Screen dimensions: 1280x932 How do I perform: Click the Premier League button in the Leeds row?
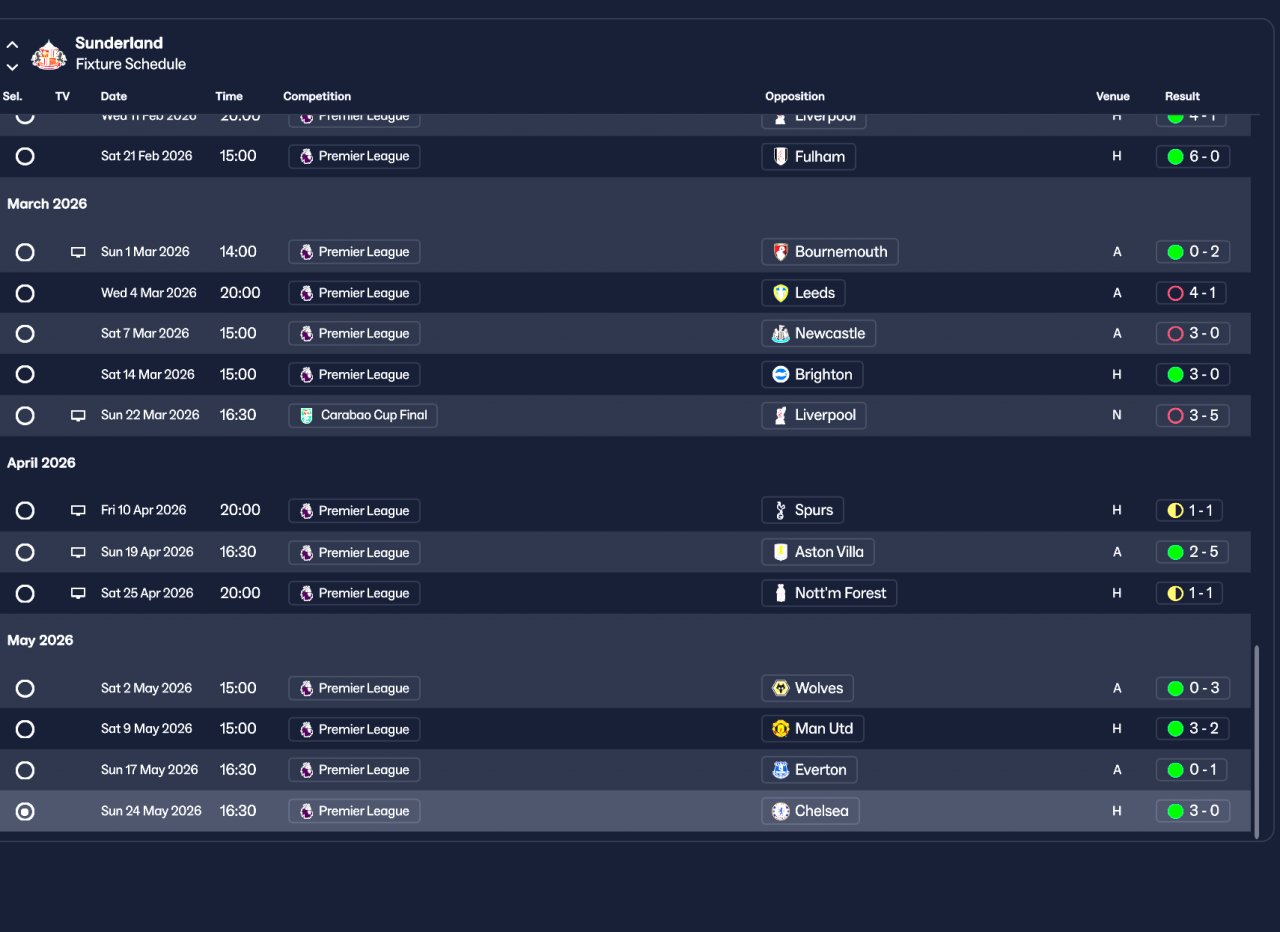354,293
